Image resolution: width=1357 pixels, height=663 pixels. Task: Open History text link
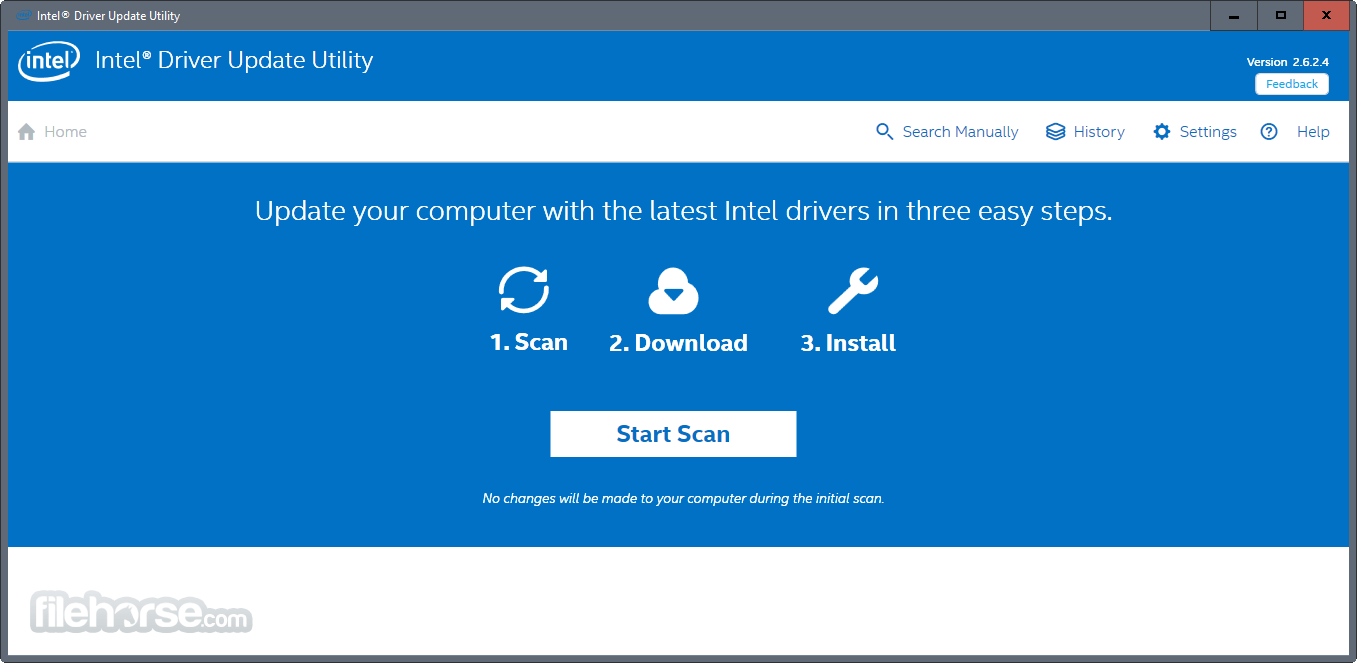tap(1099, 132)
